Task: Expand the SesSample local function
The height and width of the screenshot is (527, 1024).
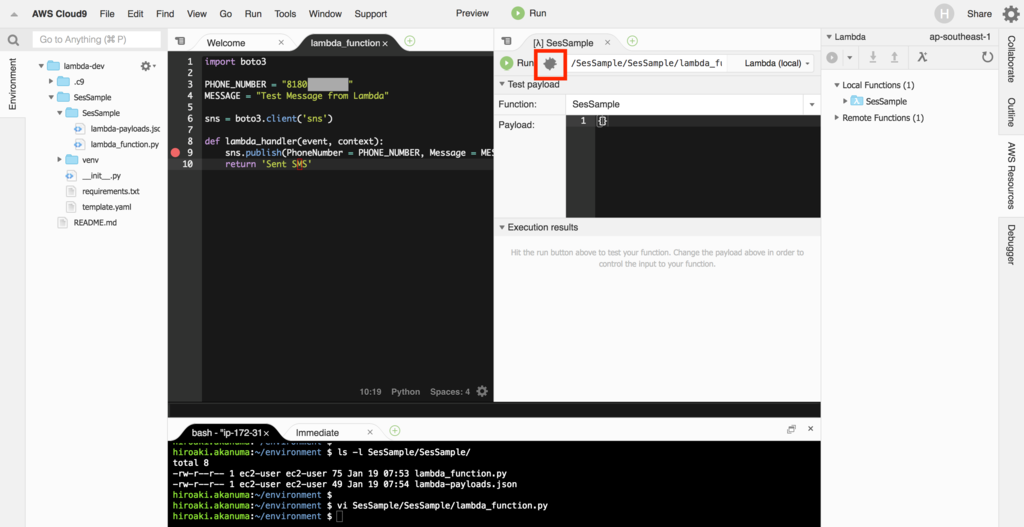Action: (x=846, y=101)
